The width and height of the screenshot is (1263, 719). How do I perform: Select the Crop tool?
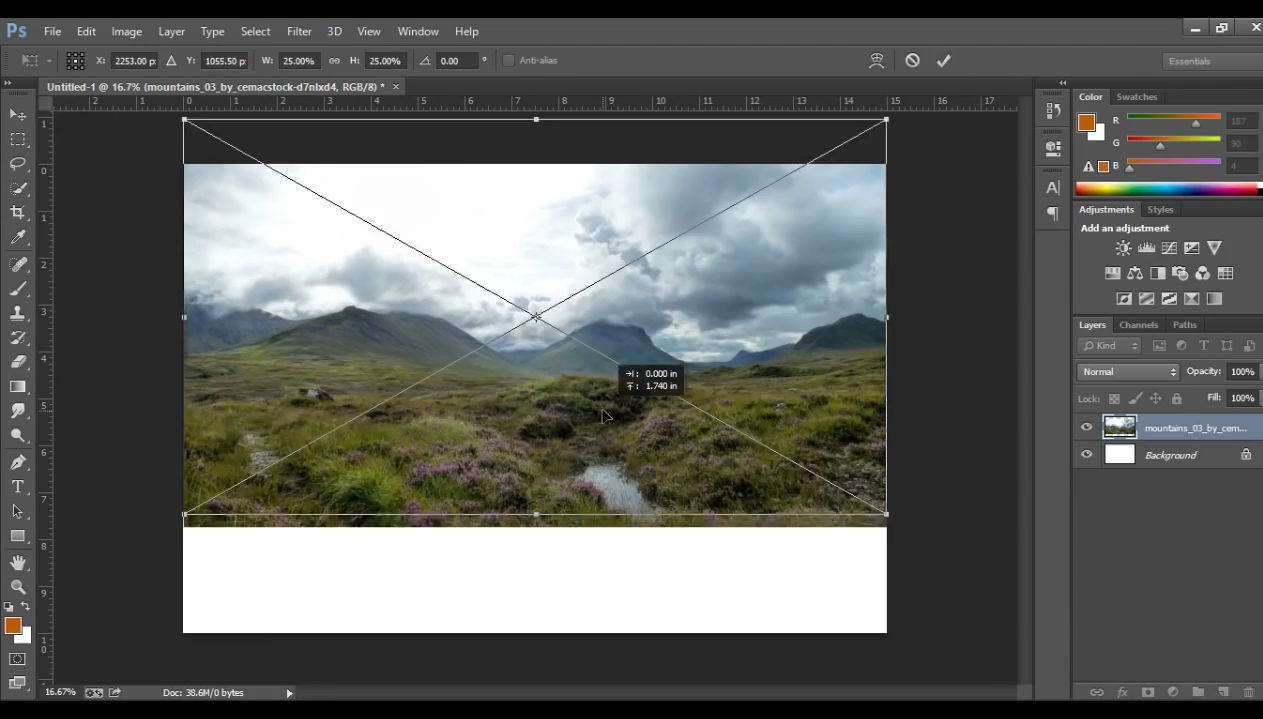[x=18, y=213]
